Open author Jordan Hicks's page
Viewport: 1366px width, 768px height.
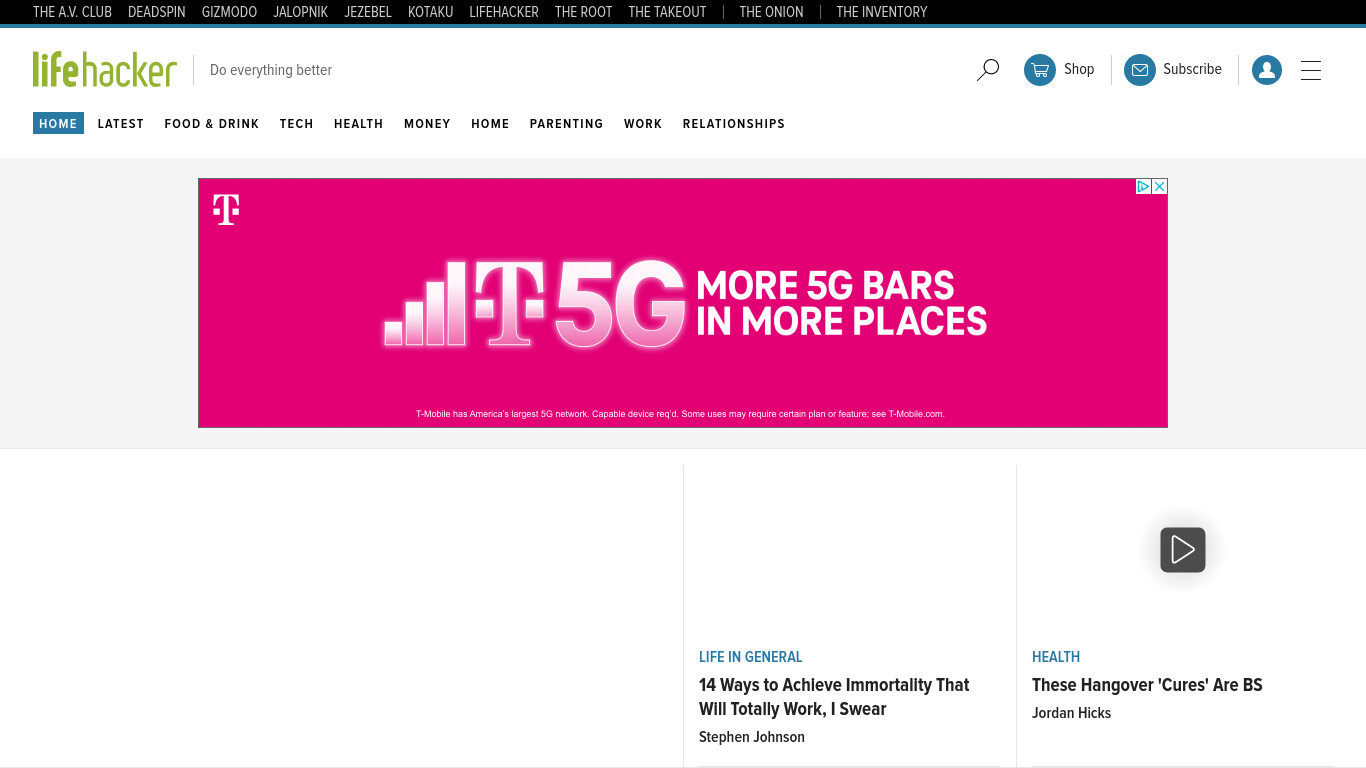[1071, 713]
